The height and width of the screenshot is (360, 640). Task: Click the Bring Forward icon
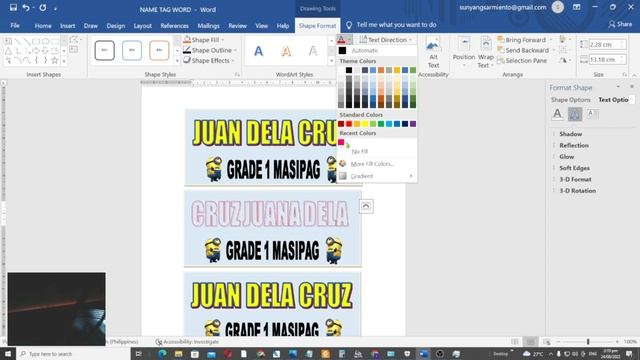pos(501,40)
